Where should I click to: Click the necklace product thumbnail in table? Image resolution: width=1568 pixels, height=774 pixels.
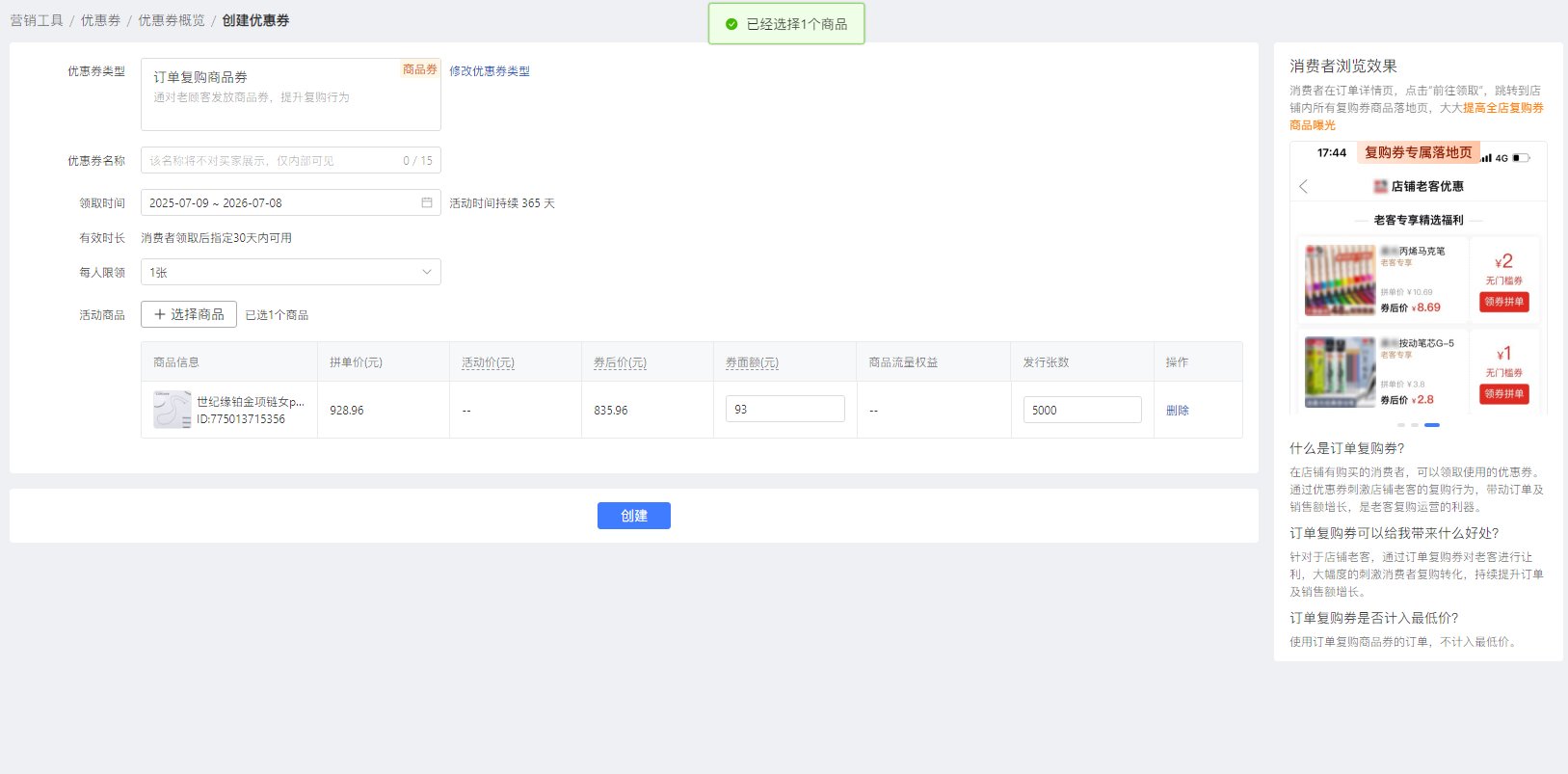173,410
